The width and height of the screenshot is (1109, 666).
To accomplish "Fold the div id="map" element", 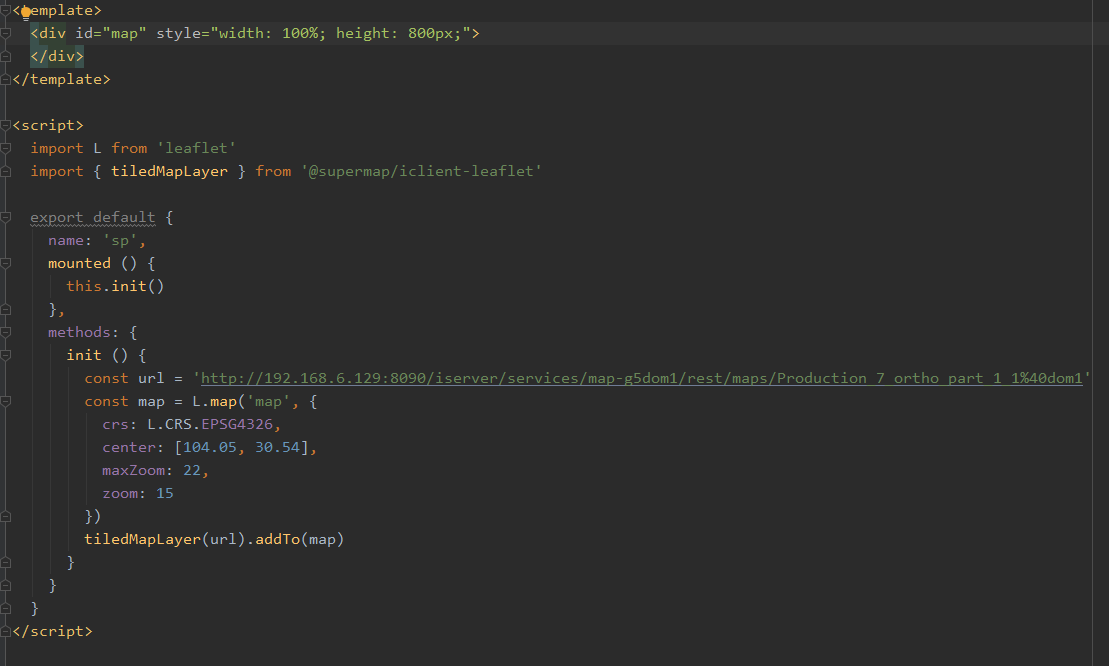I will [6, 34].
